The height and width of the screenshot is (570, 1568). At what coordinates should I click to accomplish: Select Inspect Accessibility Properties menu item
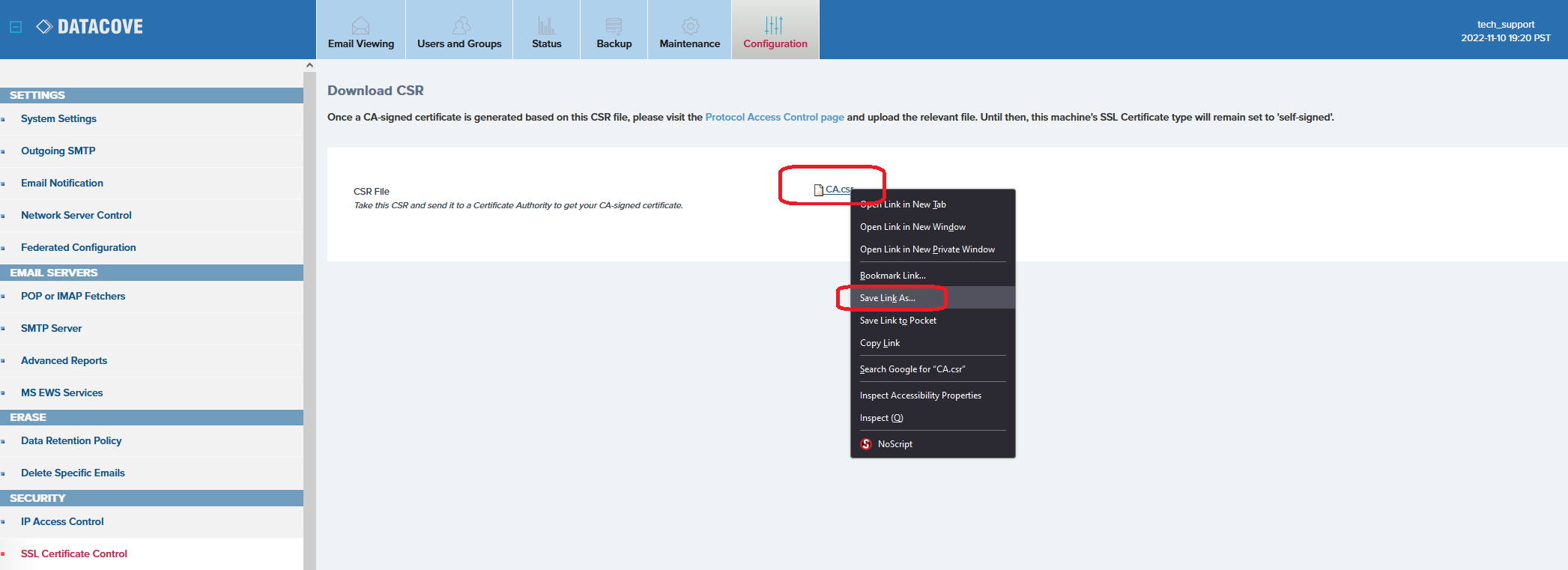(921, 395)
